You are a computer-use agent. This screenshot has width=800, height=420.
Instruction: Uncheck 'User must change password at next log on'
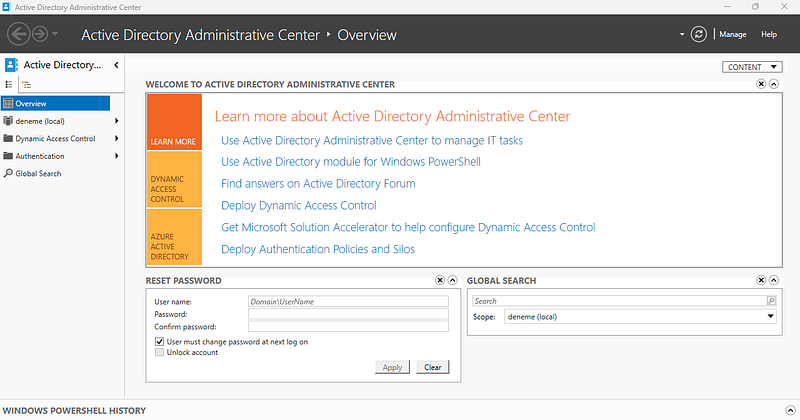point(159,341)
